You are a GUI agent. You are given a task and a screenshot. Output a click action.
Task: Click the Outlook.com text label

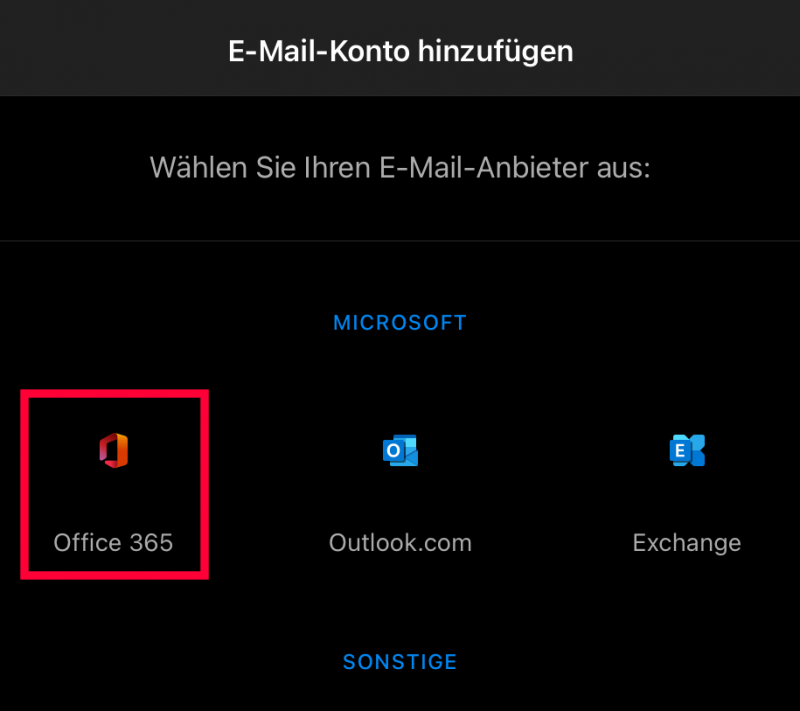tap(400, 542)
